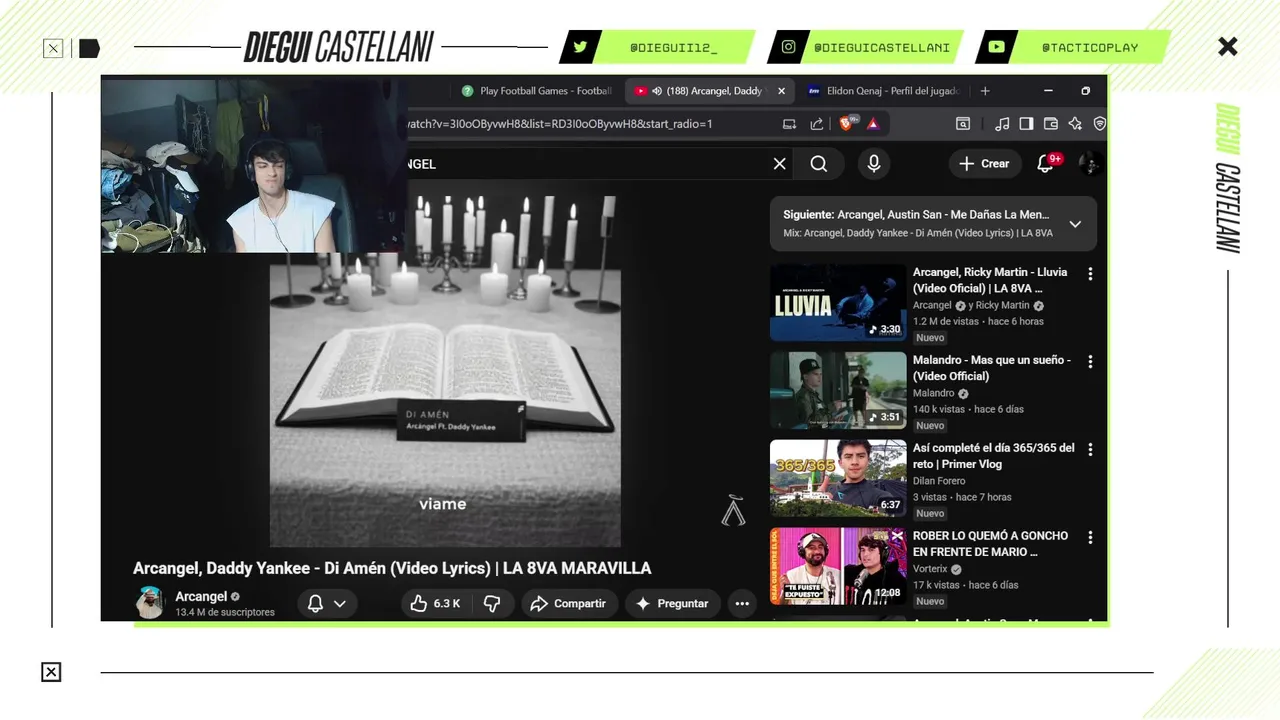Click the Arcangel channel avatar
Viewport: 1280px width, 720px height.
[x=150, y=603]
